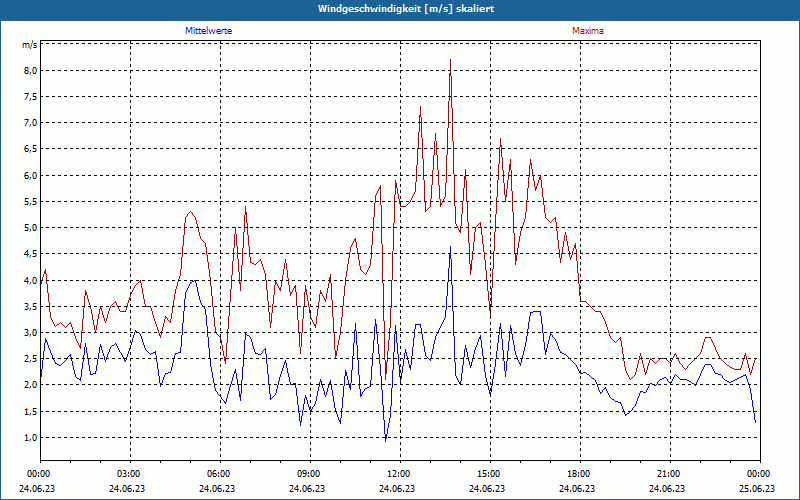Click the 2,5 y-axis value

[x=32, y=359]
